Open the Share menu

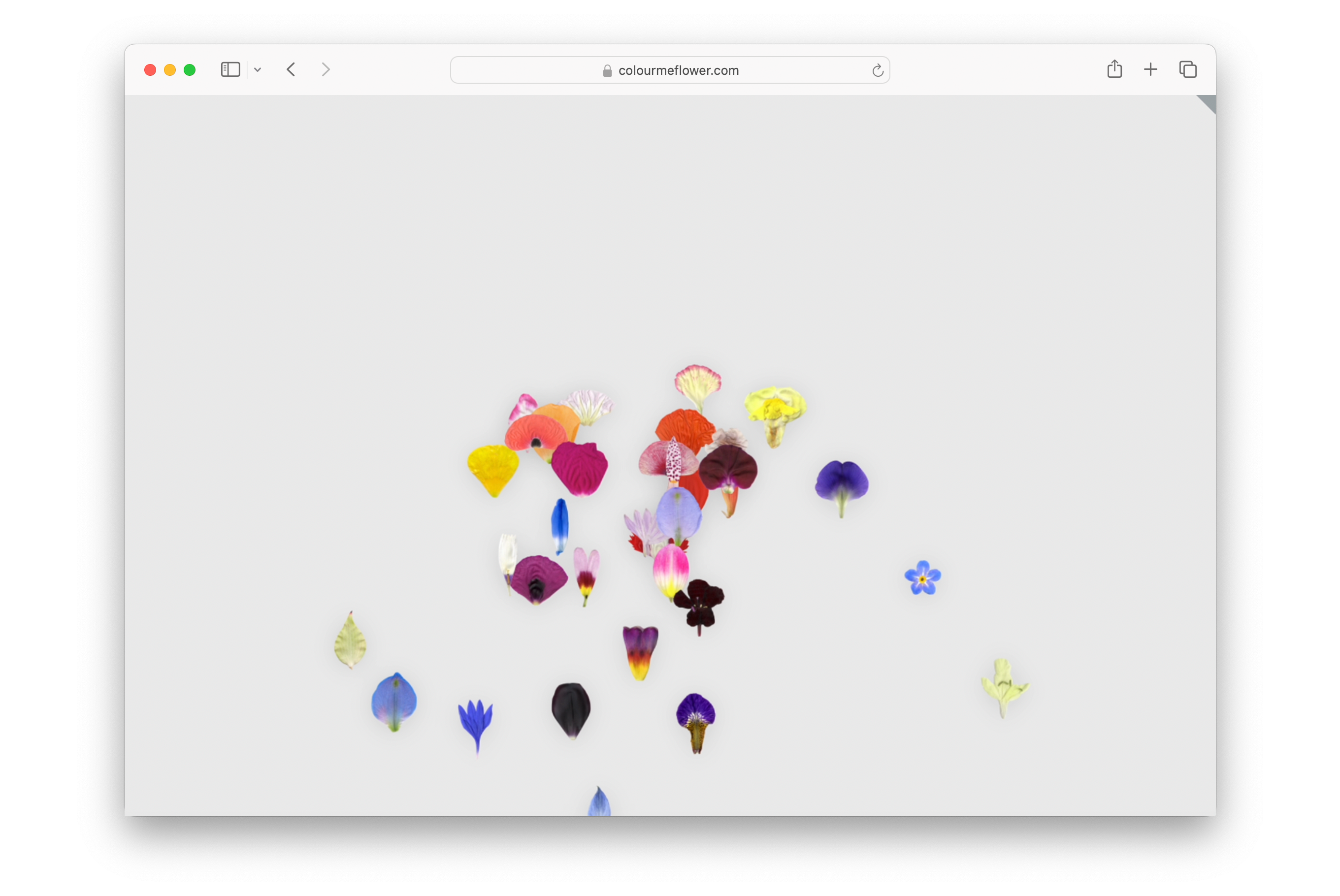click(x=1114, y=69)
